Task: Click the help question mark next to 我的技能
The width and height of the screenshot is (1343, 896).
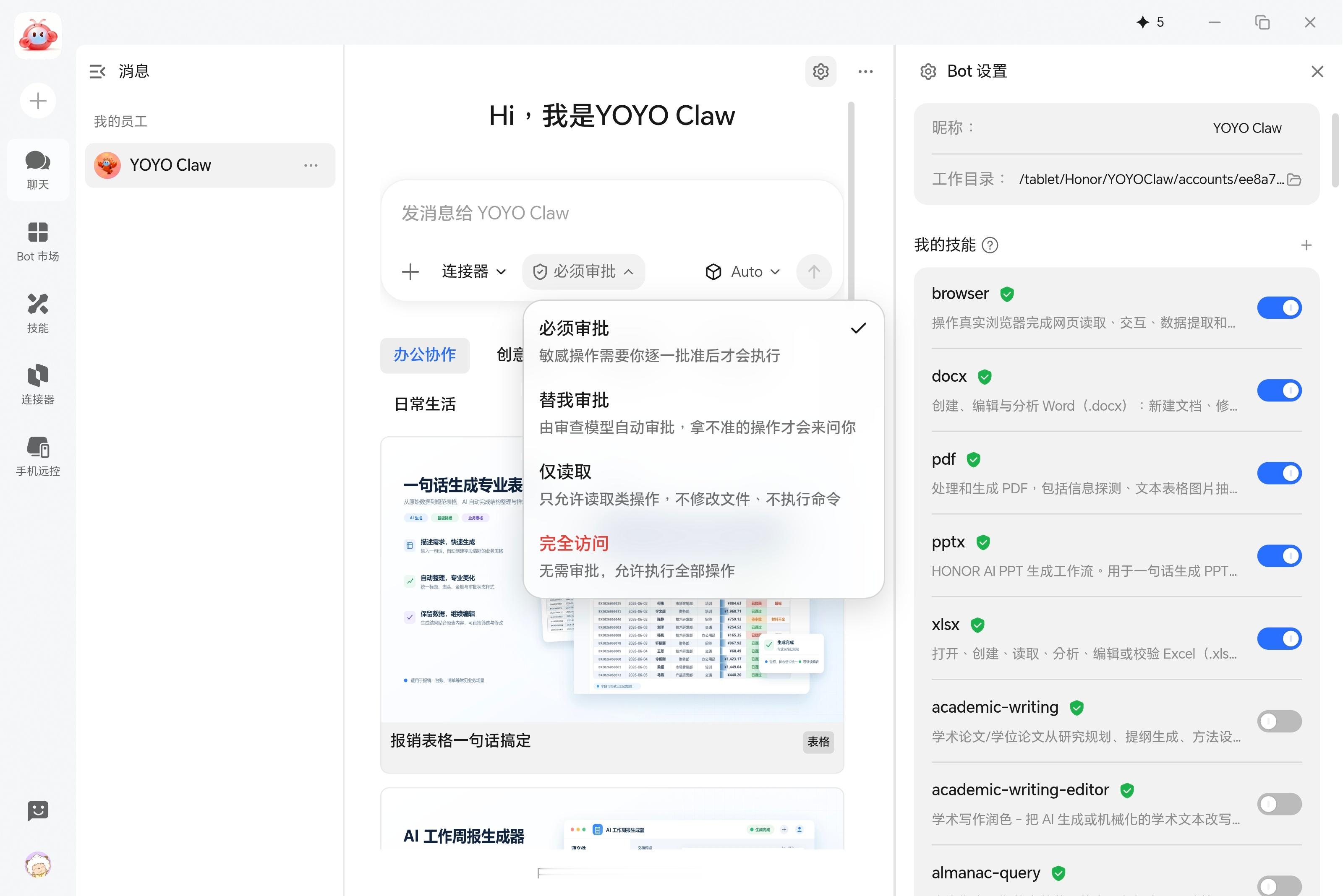Action: click(x=990, y=245)
